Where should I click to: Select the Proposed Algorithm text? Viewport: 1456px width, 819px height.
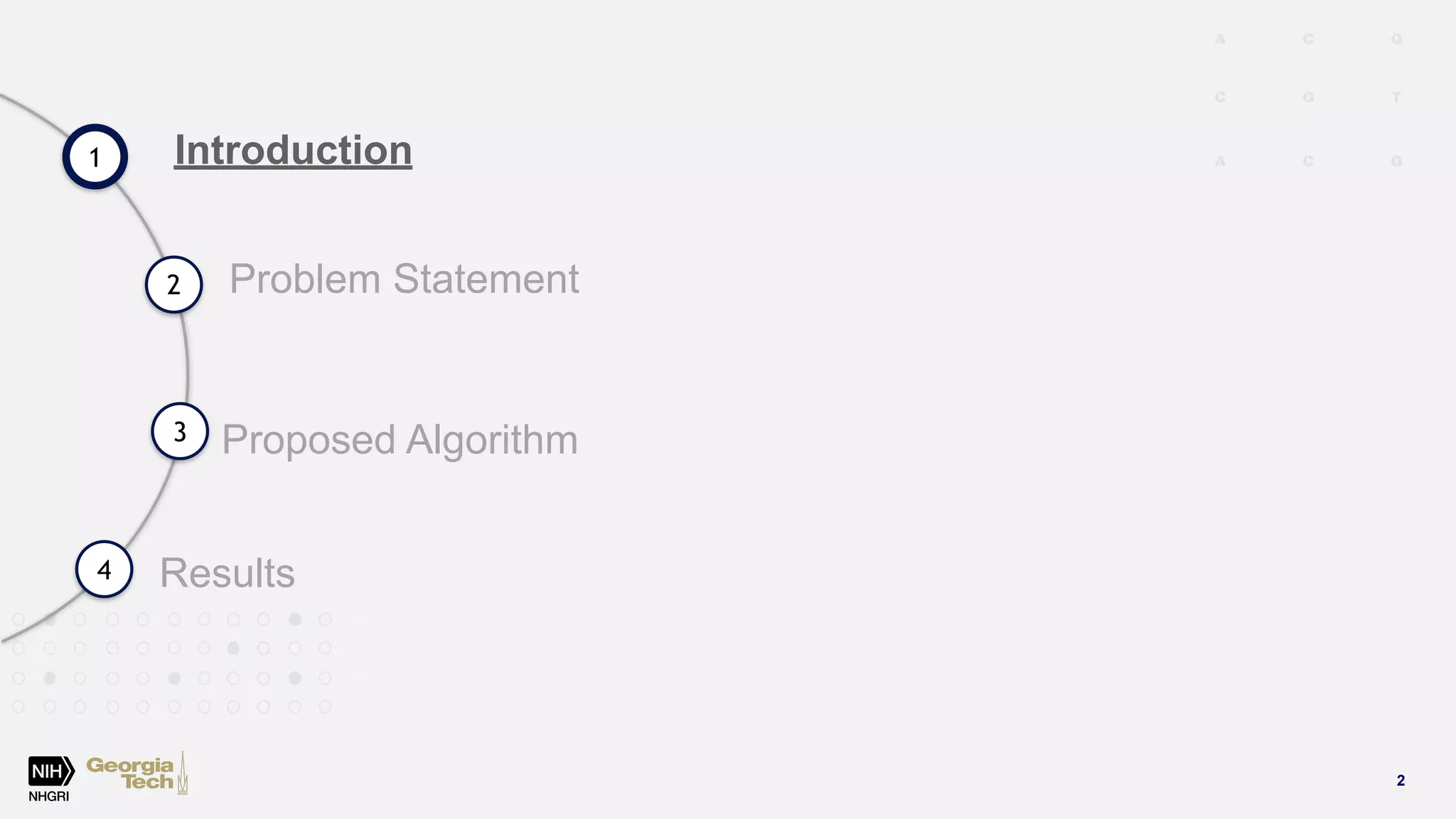coord(400,439)
